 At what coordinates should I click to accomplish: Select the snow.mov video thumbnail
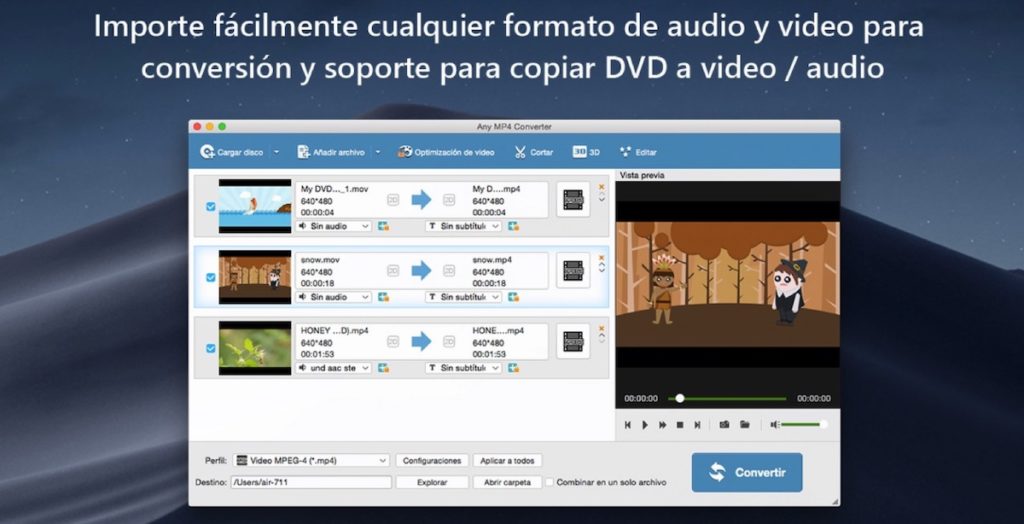[255, 277]
